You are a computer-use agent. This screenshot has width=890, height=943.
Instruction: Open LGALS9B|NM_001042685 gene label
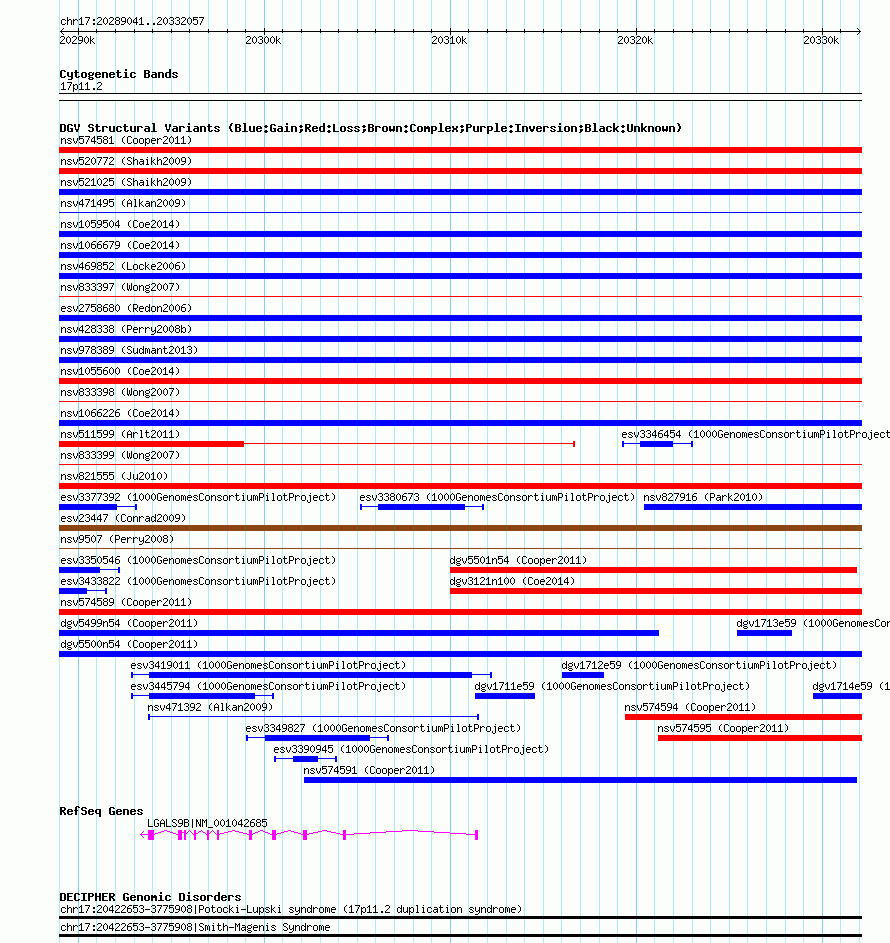click(x=207, y=823)
